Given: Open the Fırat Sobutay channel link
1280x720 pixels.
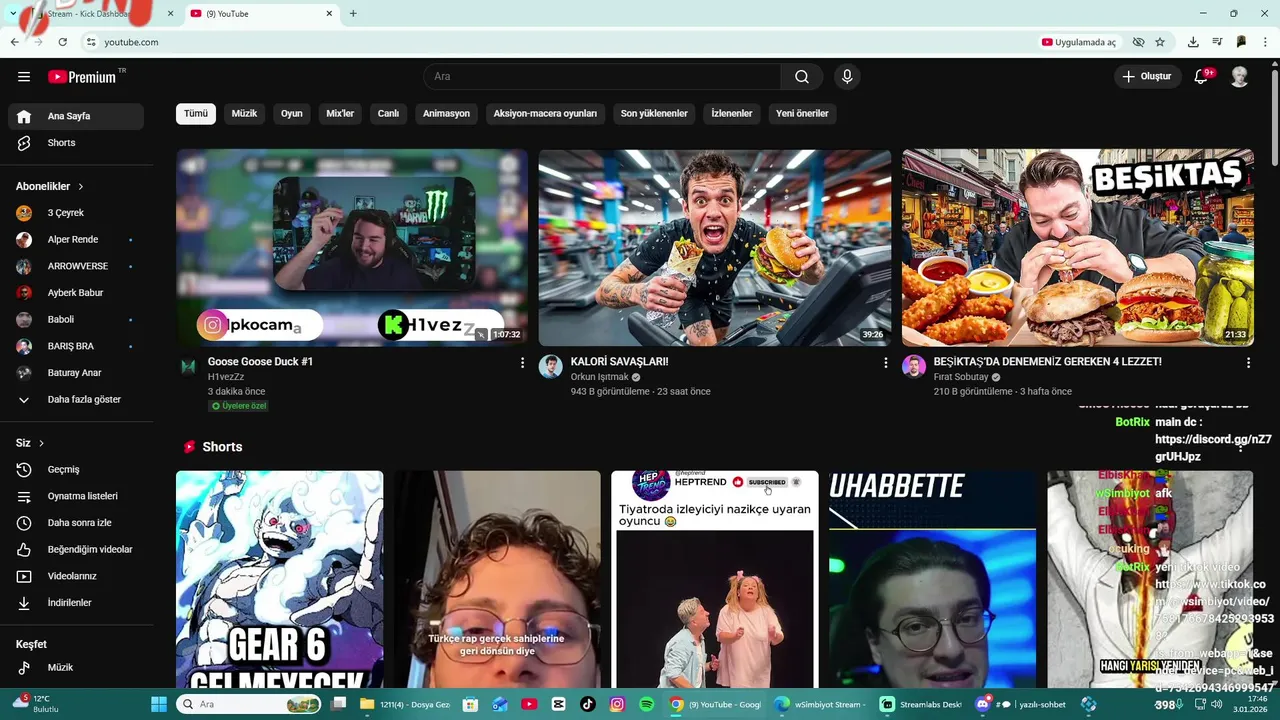Looking at the screenshot, I should pyautogui.click(x=960, y=377).
